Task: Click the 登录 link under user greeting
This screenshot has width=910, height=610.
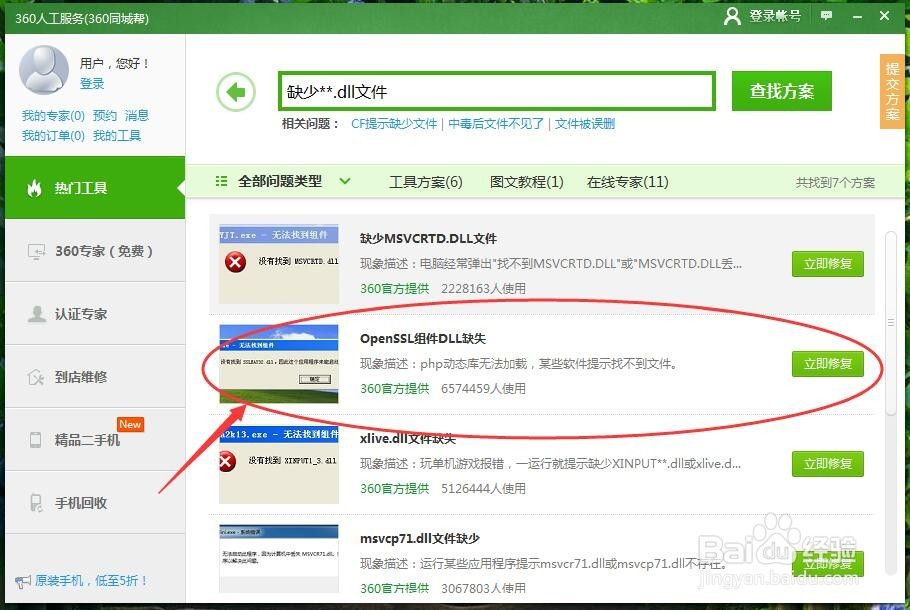Action: (92, 84)
